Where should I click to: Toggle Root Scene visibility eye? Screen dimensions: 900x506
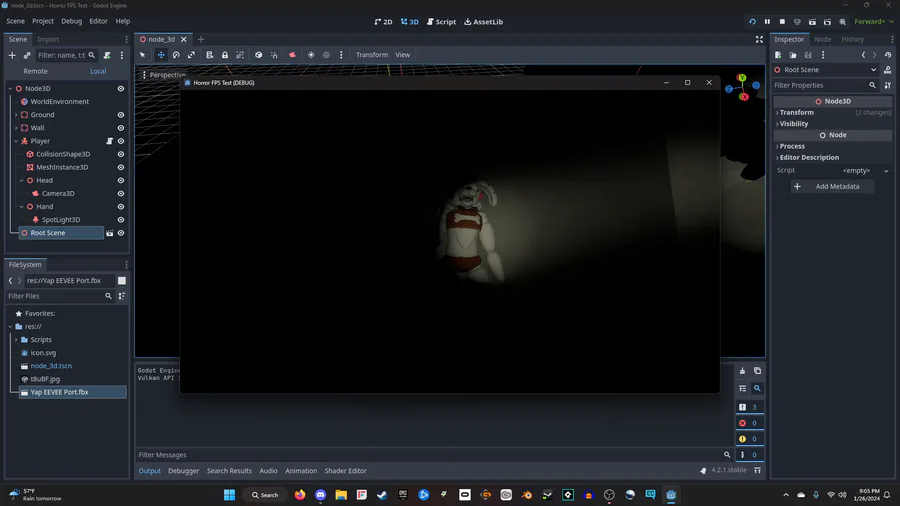tap(121, 233)
